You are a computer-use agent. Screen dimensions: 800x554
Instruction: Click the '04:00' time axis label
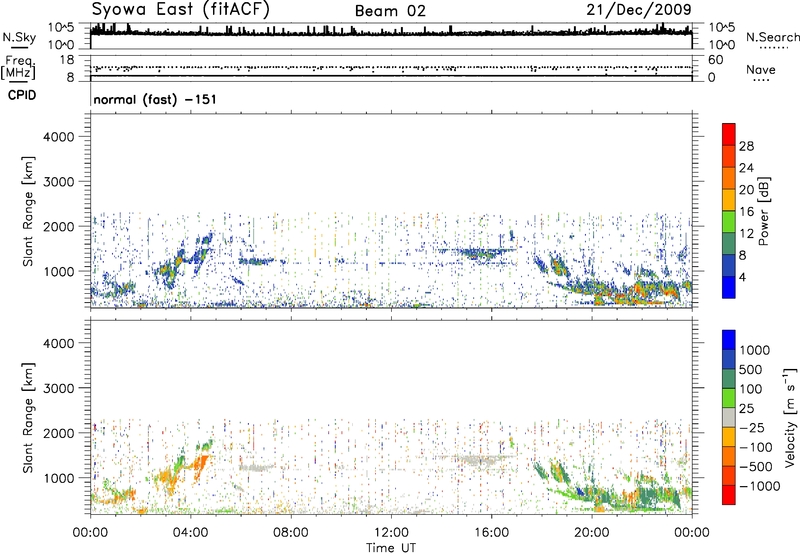190,533
